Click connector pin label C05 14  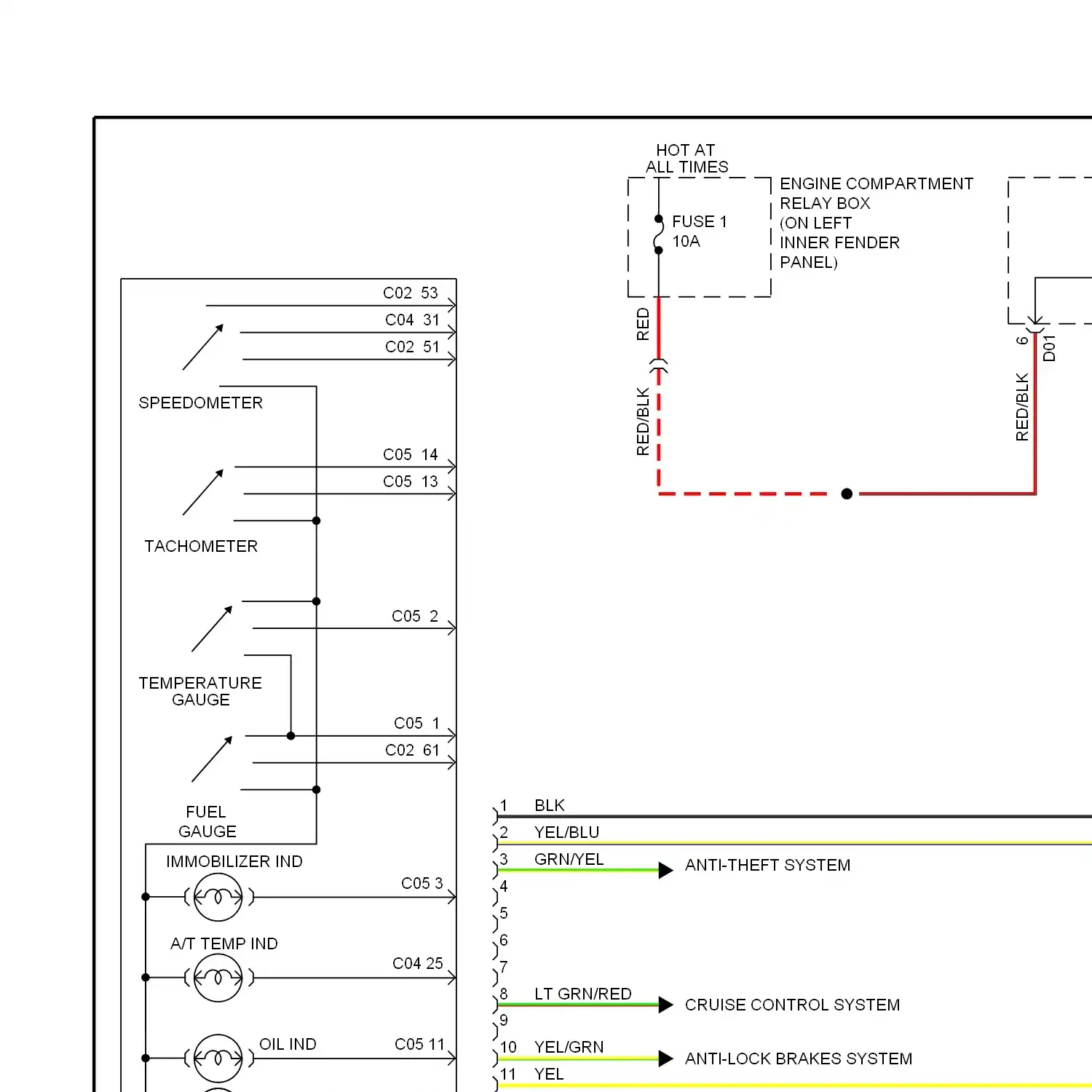pos(411,454)
